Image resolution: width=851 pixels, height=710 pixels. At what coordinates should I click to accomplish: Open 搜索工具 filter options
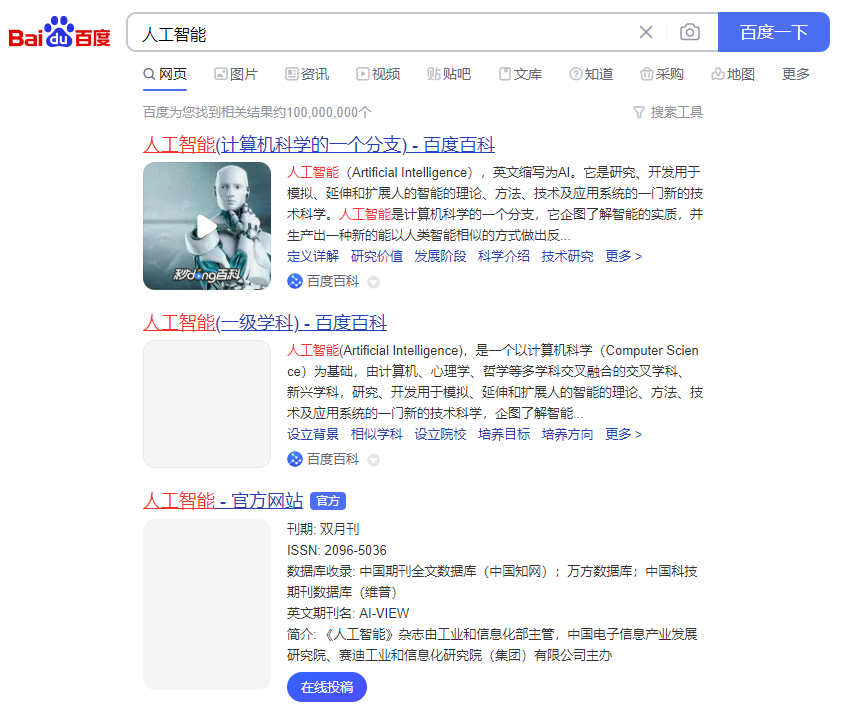[x=668, y=112]
